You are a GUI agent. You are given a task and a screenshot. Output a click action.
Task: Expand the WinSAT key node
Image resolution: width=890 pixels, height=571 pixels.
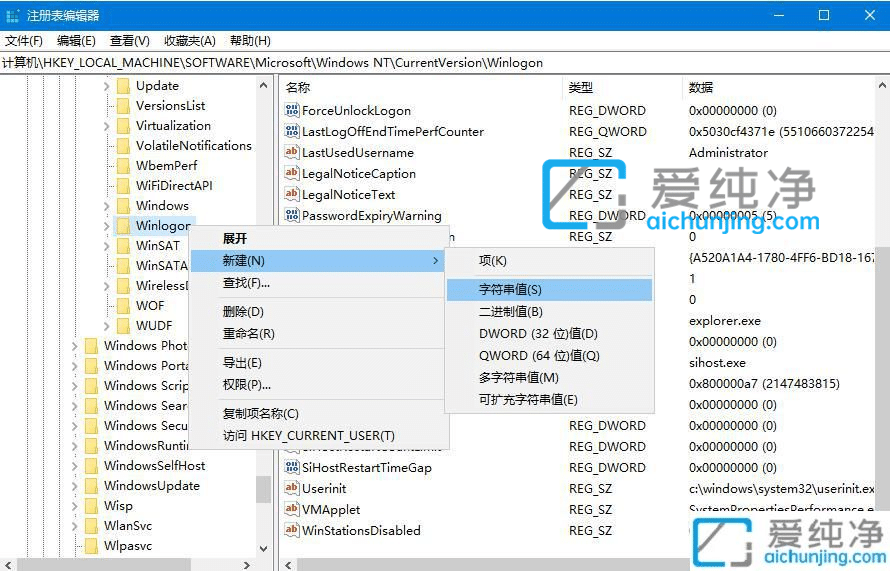(x=107, y=246)
